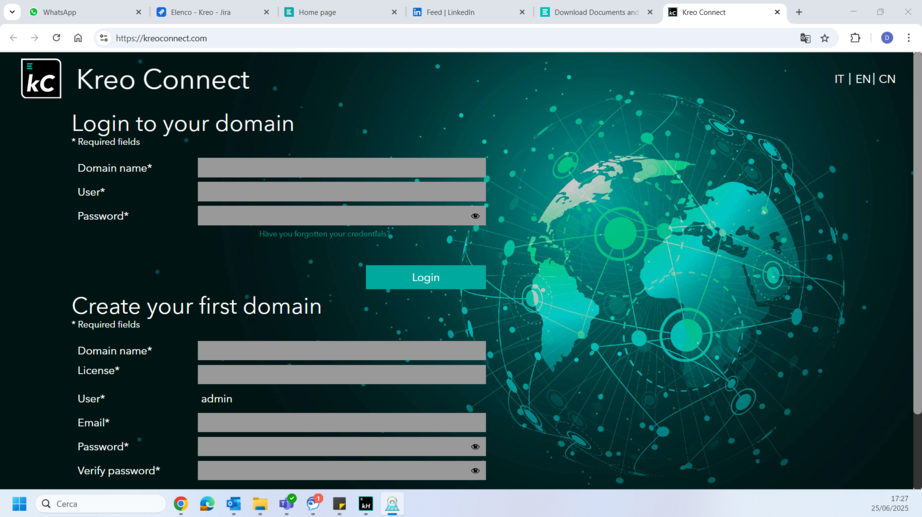Click the login Domain name input field

click(x=341, y=168)
